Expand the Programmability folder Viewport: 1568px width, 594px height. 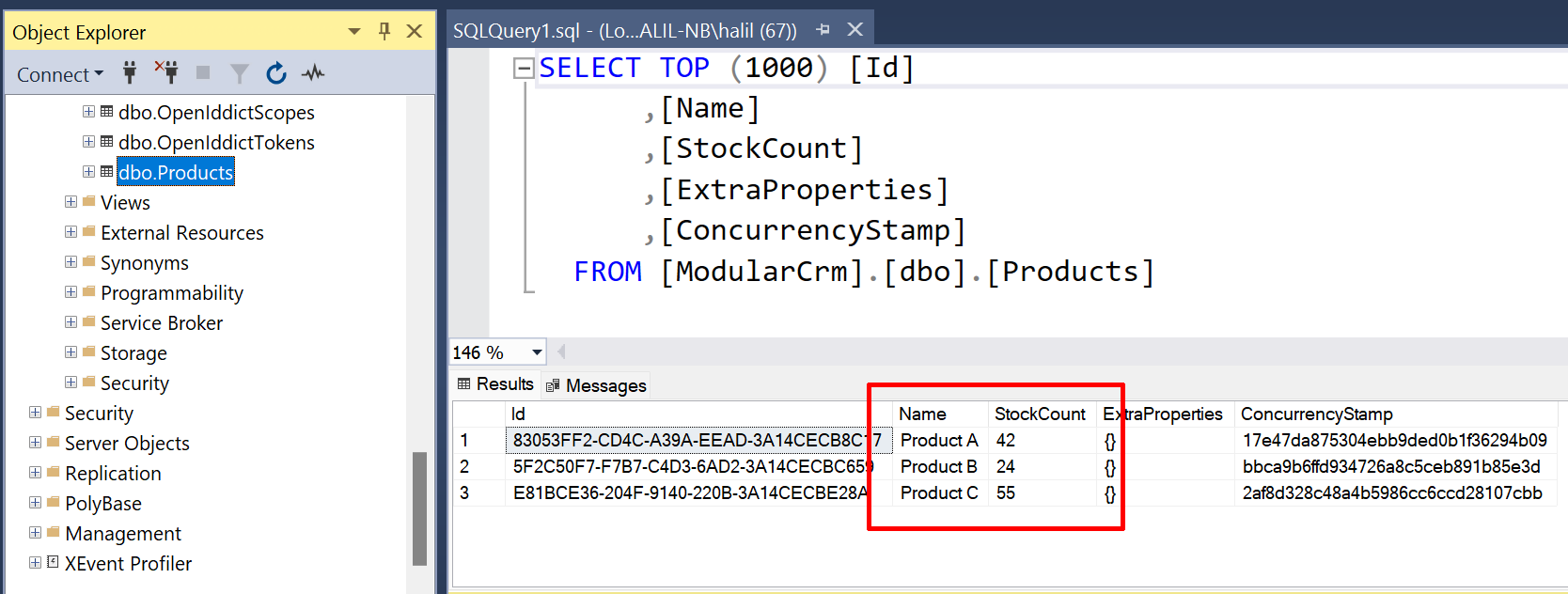[x=71, y=292]
